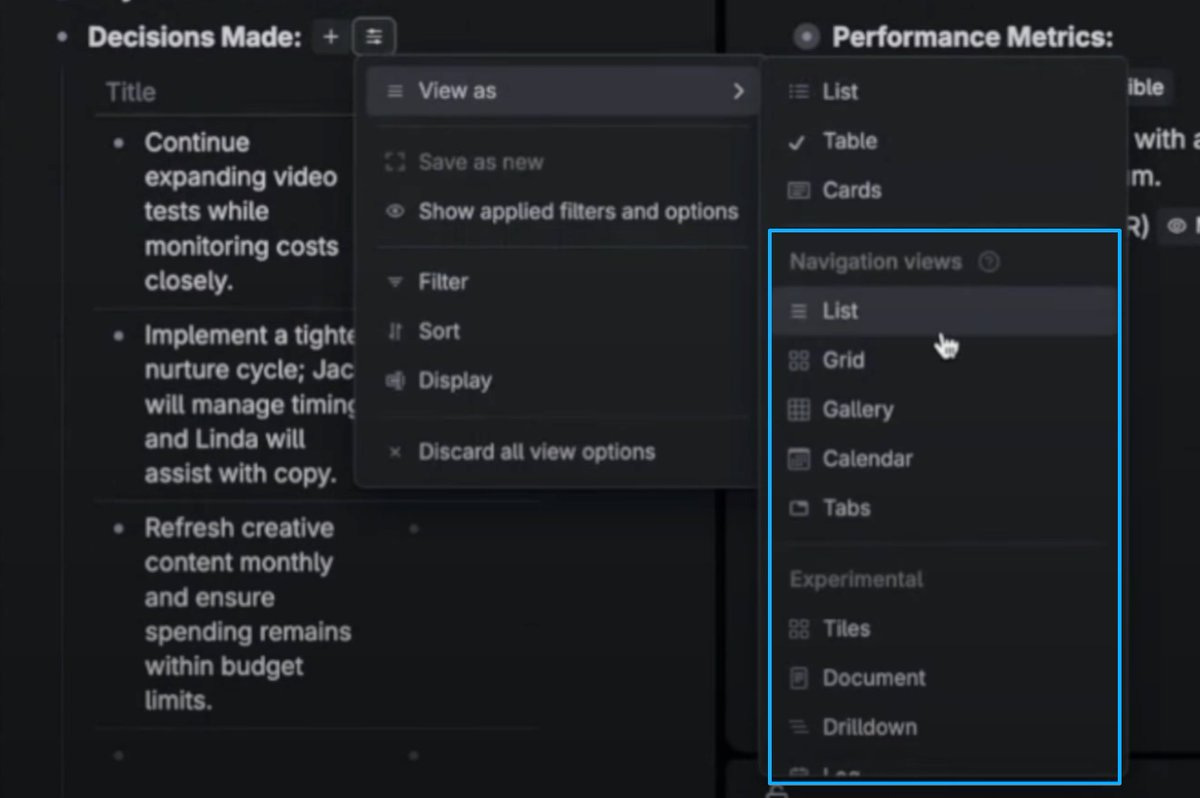Click bullet of 'Refresh creative content' row
The image size is (1200, 798).
(x=119, y=528)
